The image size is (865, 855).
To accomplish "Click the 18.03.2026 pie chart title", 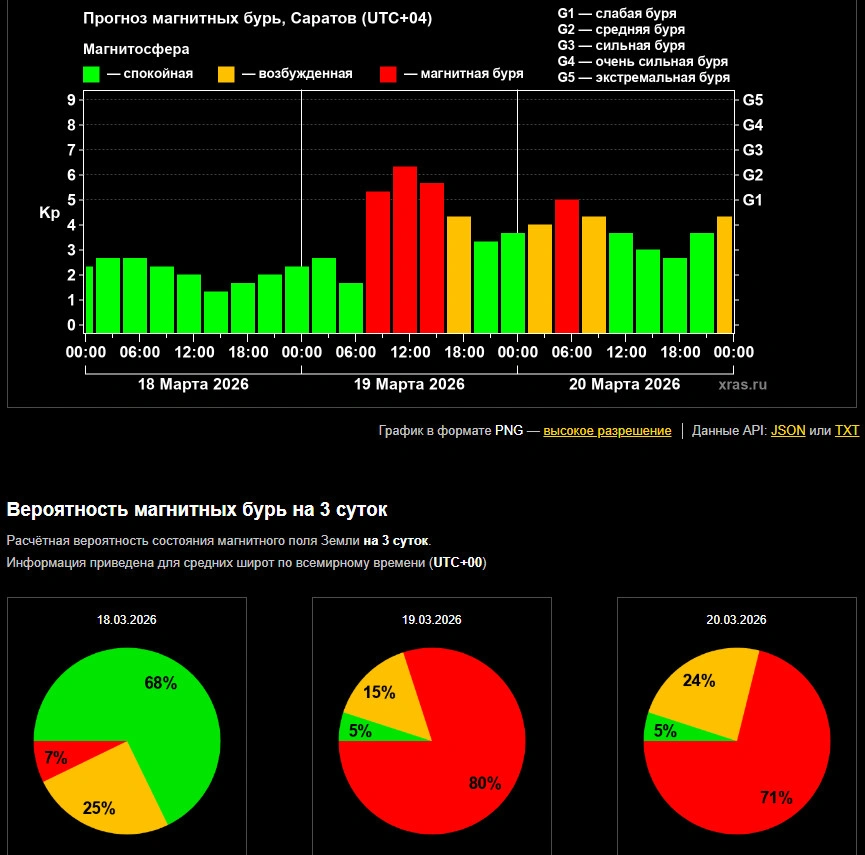I will (126, 620).
